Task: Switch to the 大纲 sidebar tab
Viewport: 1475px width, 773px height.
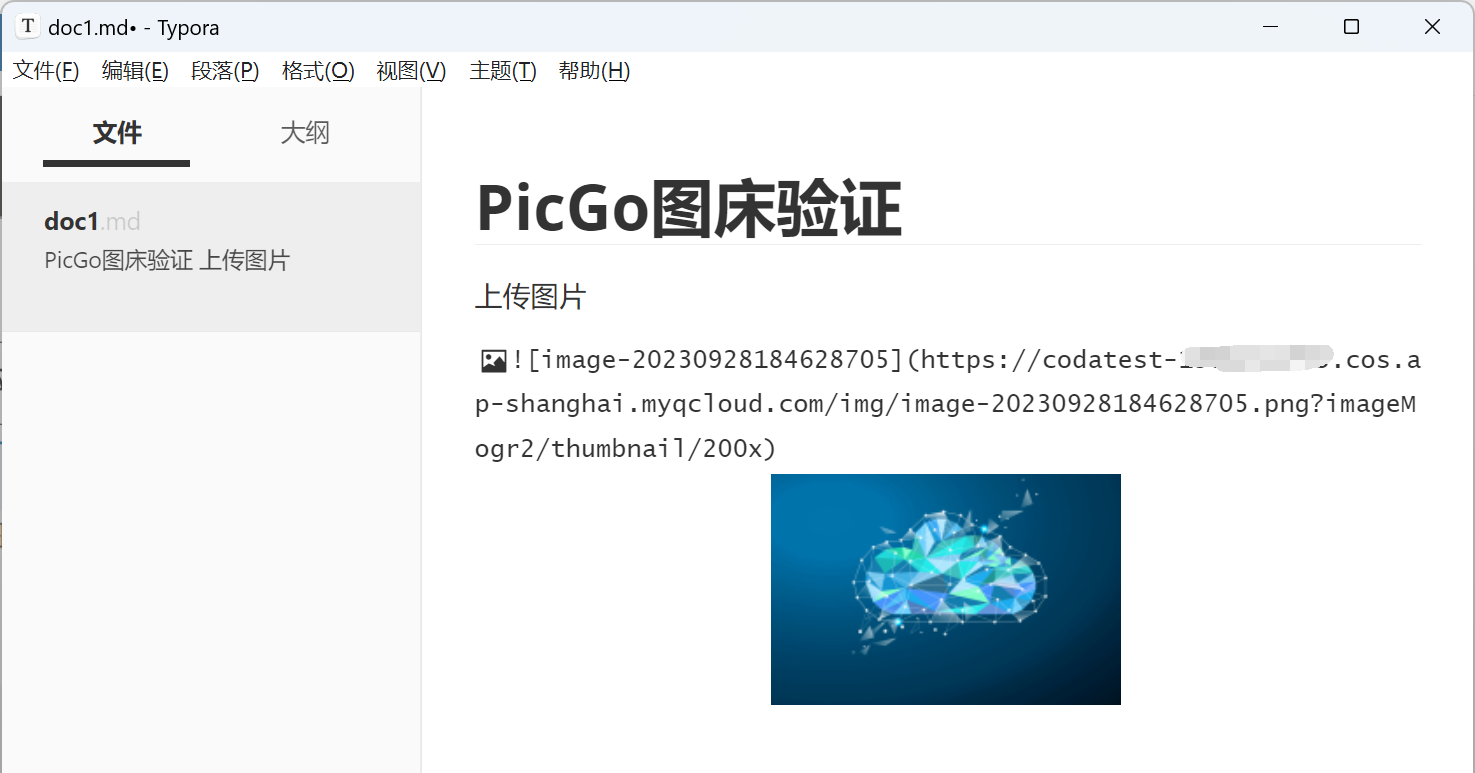Action: tap(305, 133)
